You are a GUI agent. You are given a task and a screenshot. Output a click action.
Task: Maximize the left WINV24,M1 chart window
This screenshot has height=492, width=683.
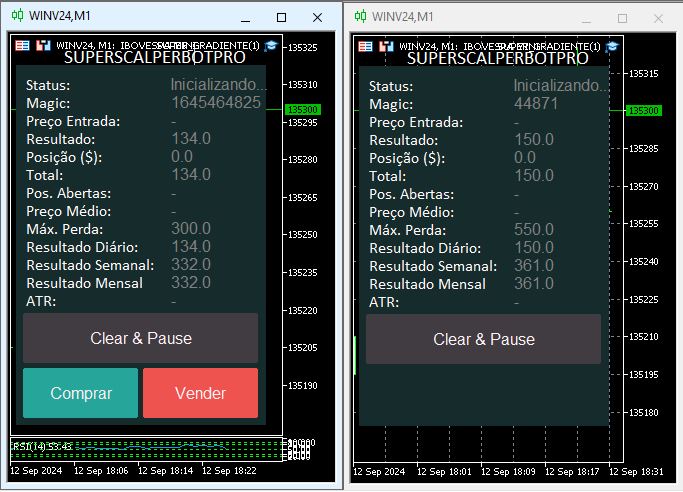281,17
